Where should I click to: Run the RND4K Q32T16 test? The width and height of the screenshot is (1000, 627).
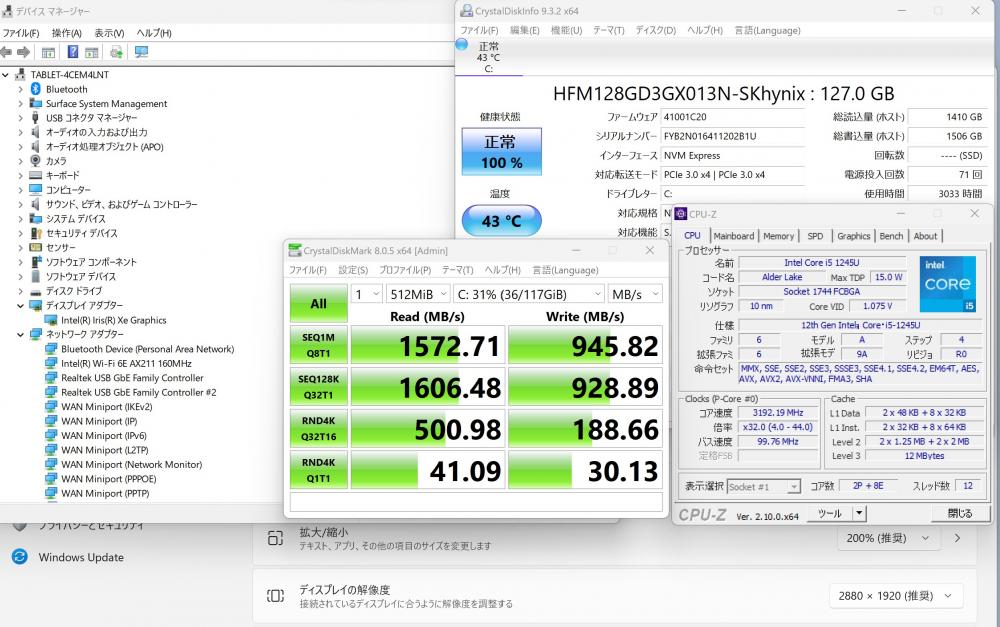(318, 429)
